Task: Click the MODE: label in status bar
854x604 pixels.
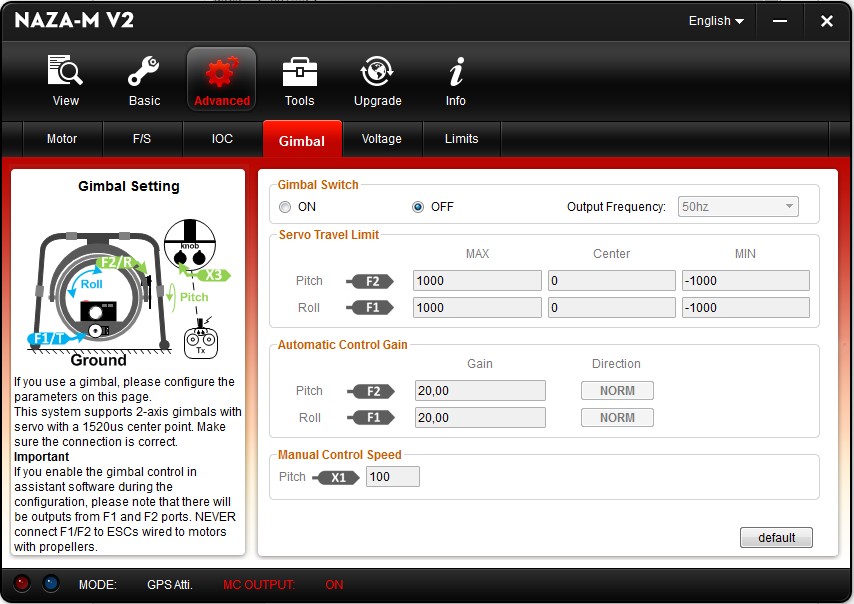Action: [x=97, y=585]
